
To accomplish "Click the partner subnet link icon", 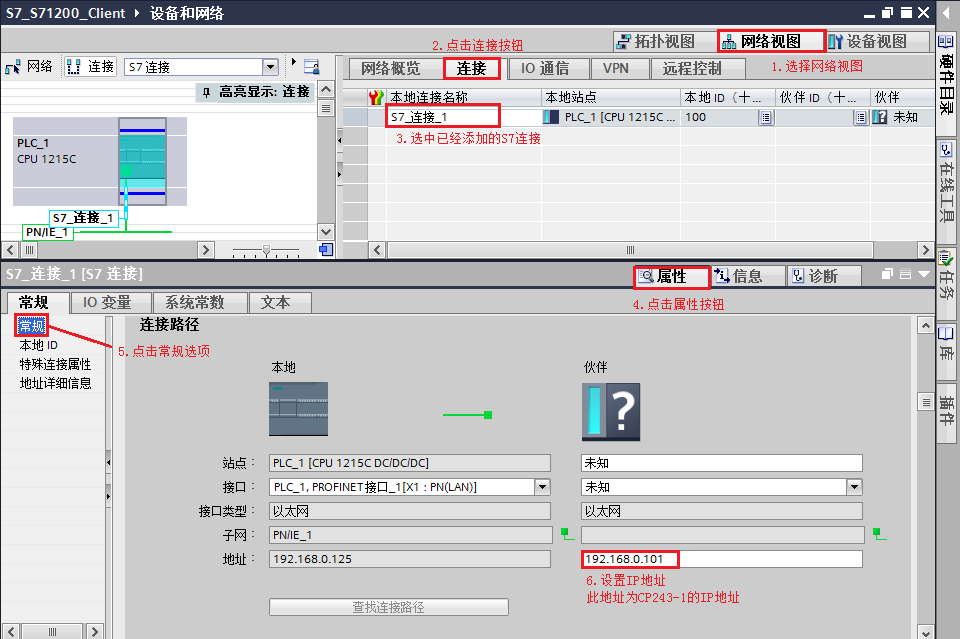I will pyautogui.click(x=879, y=534).
